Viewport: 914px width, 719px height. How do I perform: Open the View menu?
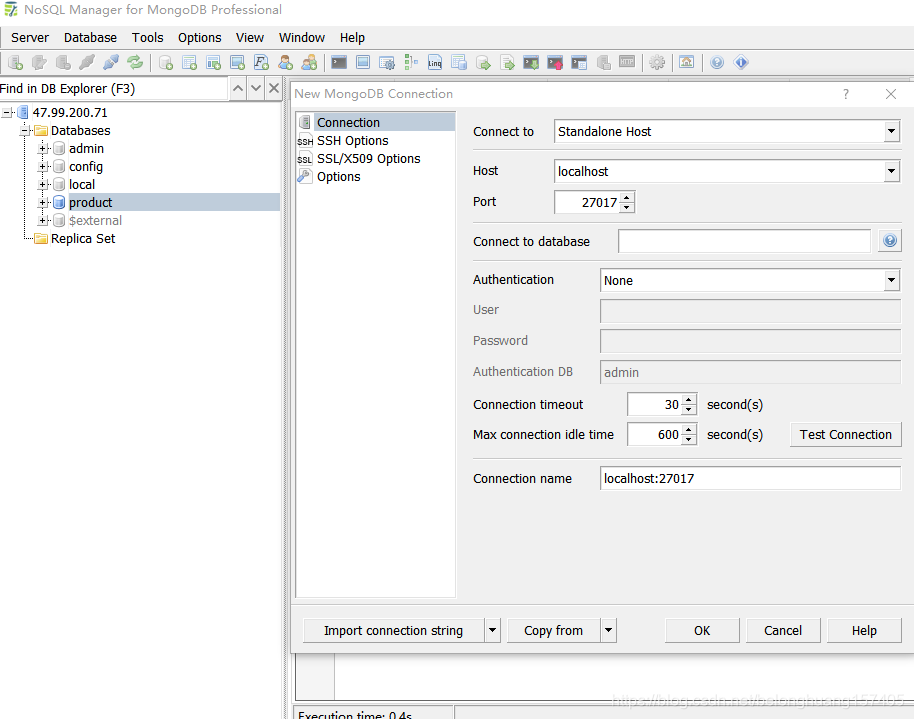249,38
